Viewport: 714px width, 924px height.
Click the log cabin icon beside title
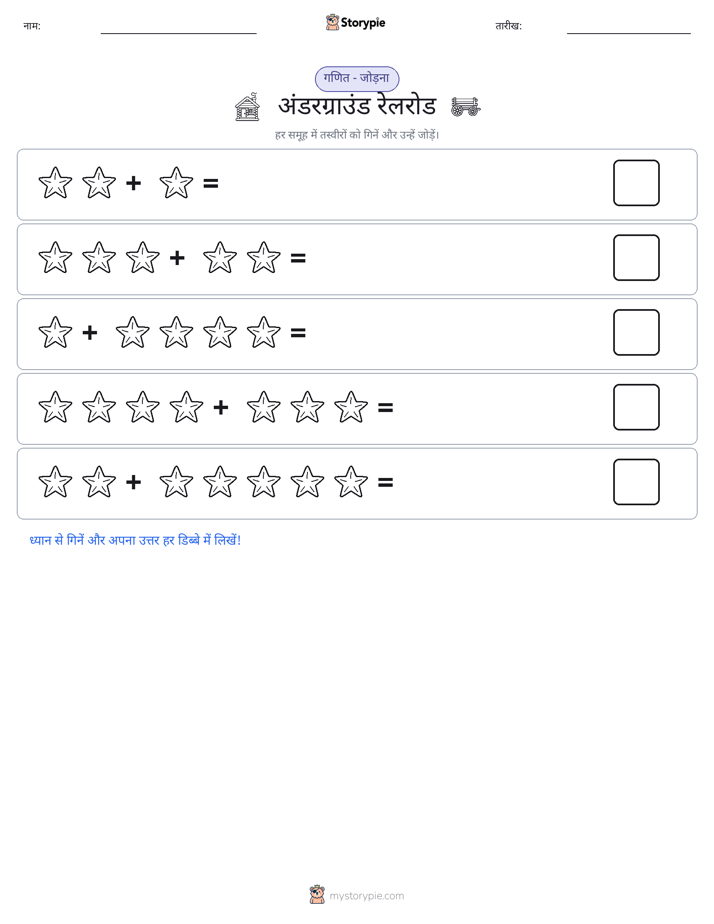click(x=247, y=107)
